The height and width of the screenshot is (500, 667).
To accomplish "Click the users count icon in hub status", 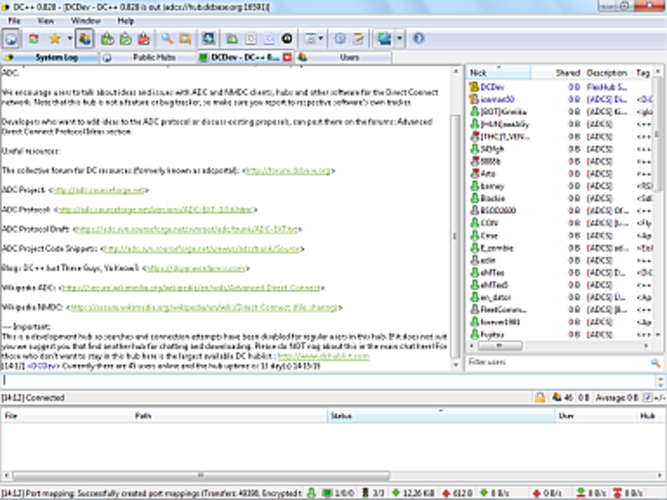I will click(556, 398).
